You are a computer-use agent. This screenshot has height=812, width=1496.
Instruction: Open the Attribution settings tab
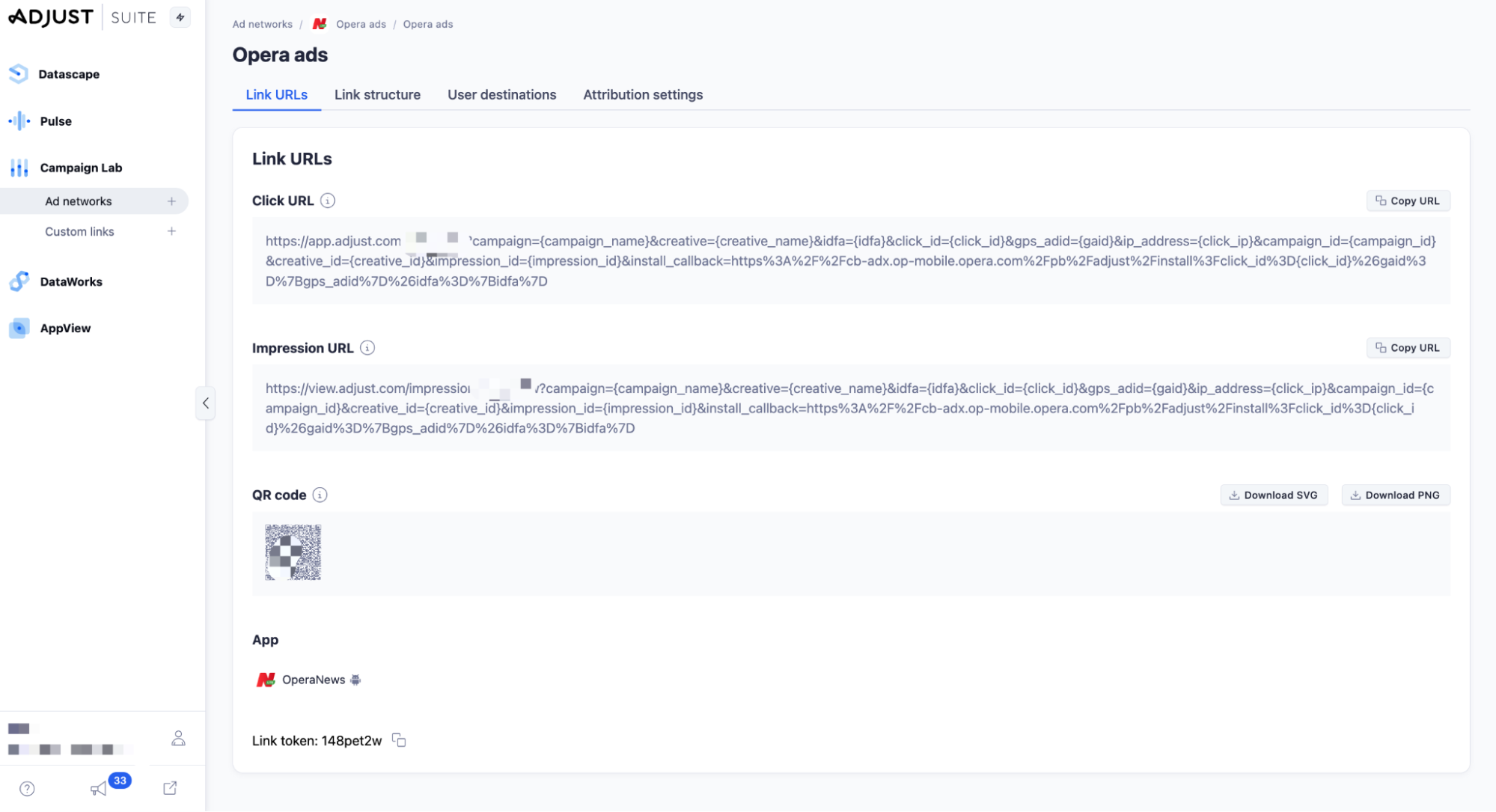643,95
